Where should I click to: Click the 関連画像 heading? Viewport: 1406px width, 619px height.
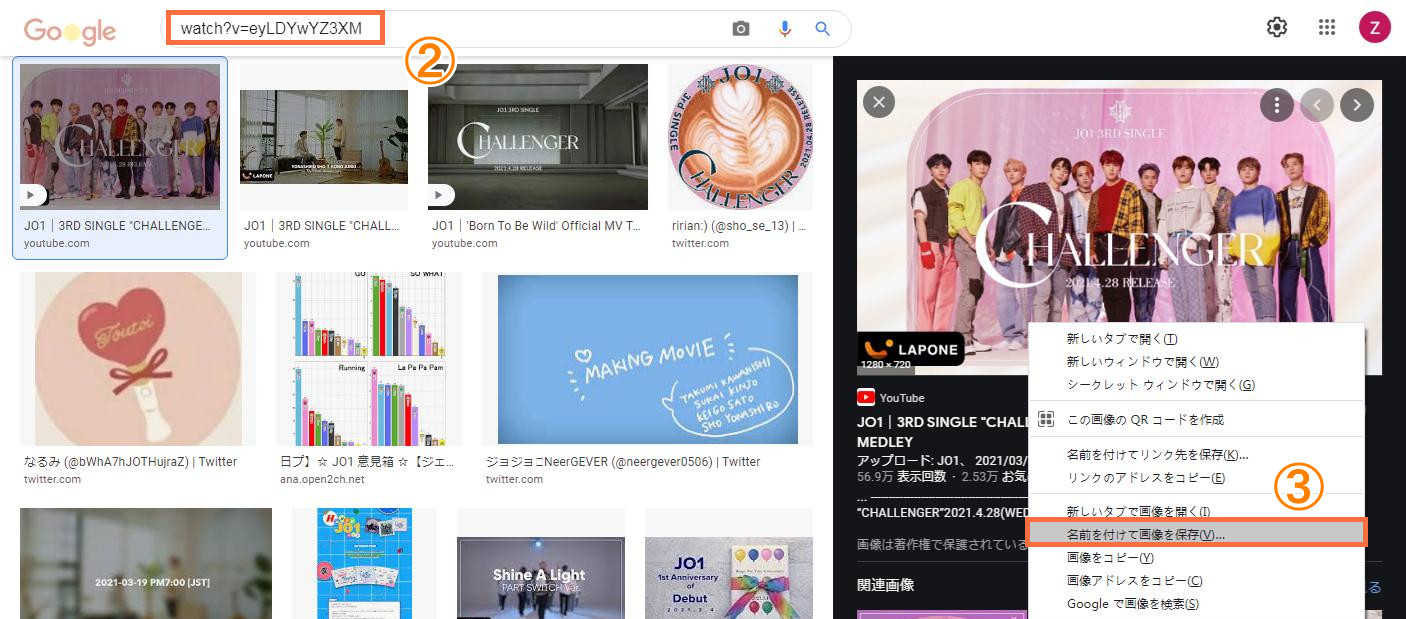tap(885, 585)
